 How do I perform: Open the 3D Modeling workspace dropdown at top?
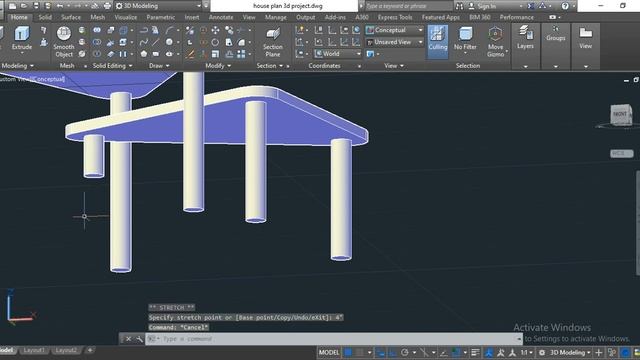(x=158, y=6)
